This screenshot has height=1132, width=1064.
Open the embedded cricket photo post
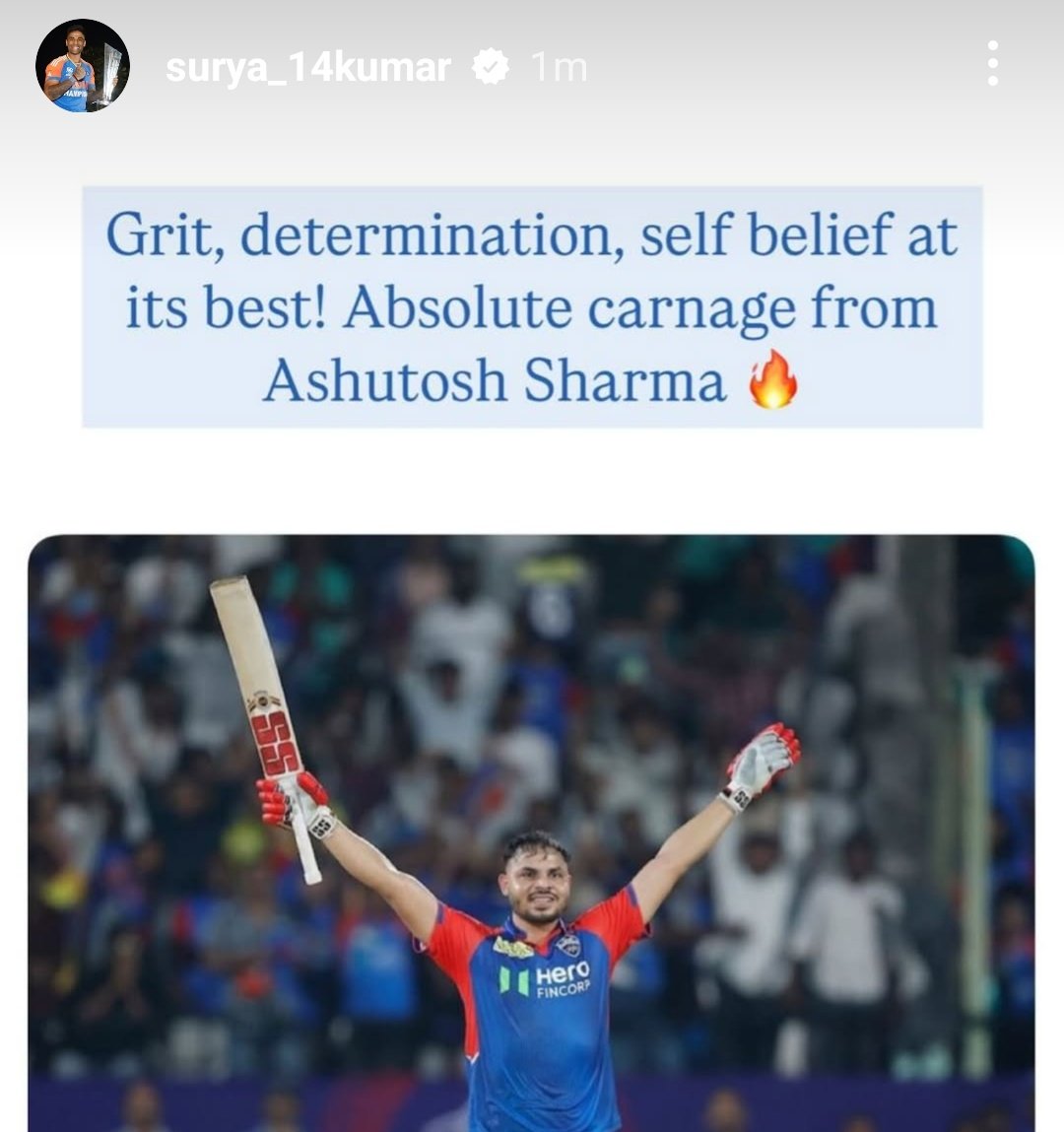pyautogui.click(x=531, y=833)
